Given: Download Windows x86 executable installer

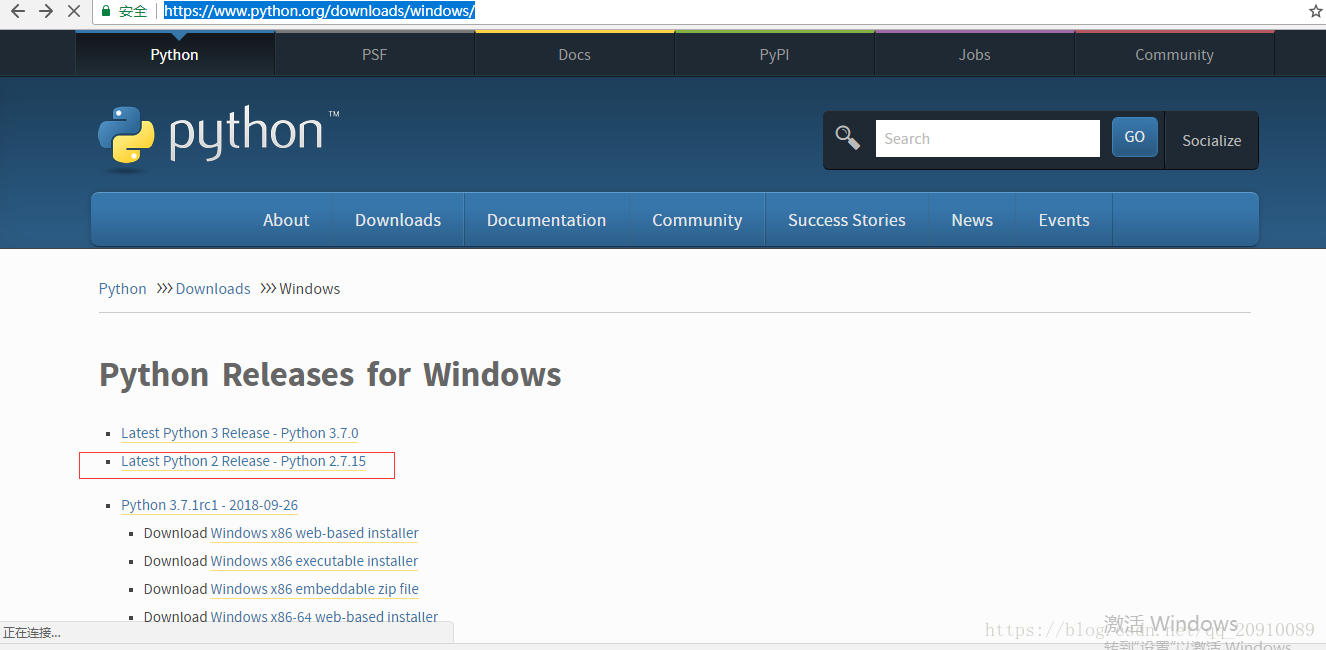Looking at the screenshot, I should coord(315,561).
